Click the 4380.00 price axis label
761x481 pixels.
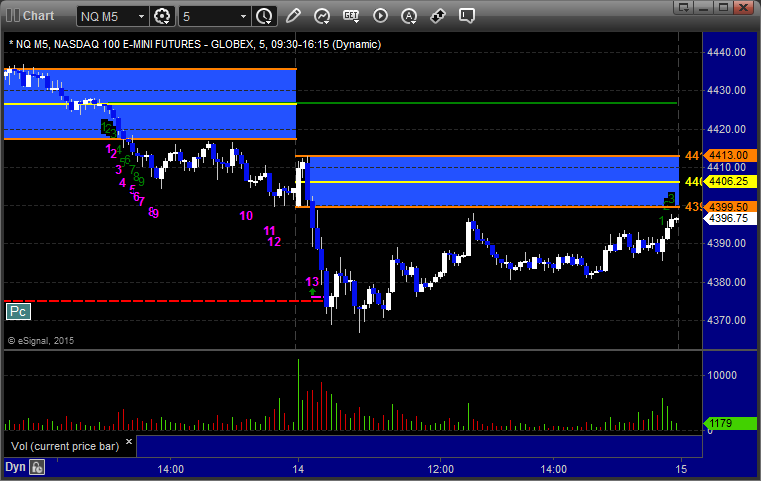click(727, 282)
